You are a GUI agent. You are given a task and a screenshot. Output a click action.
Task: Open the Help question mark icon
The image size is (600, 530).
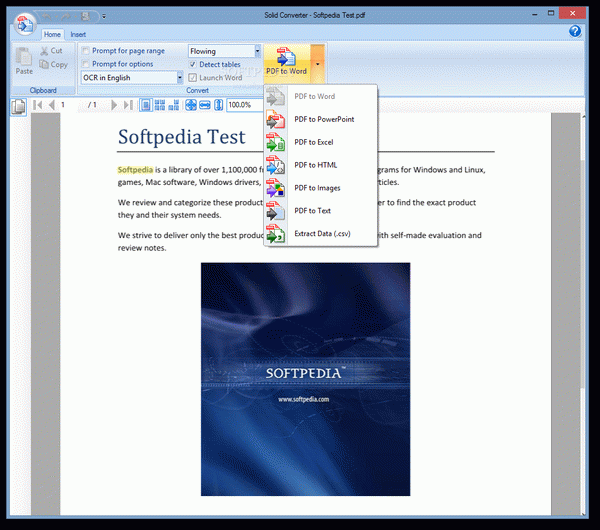[x=575, y=31]
